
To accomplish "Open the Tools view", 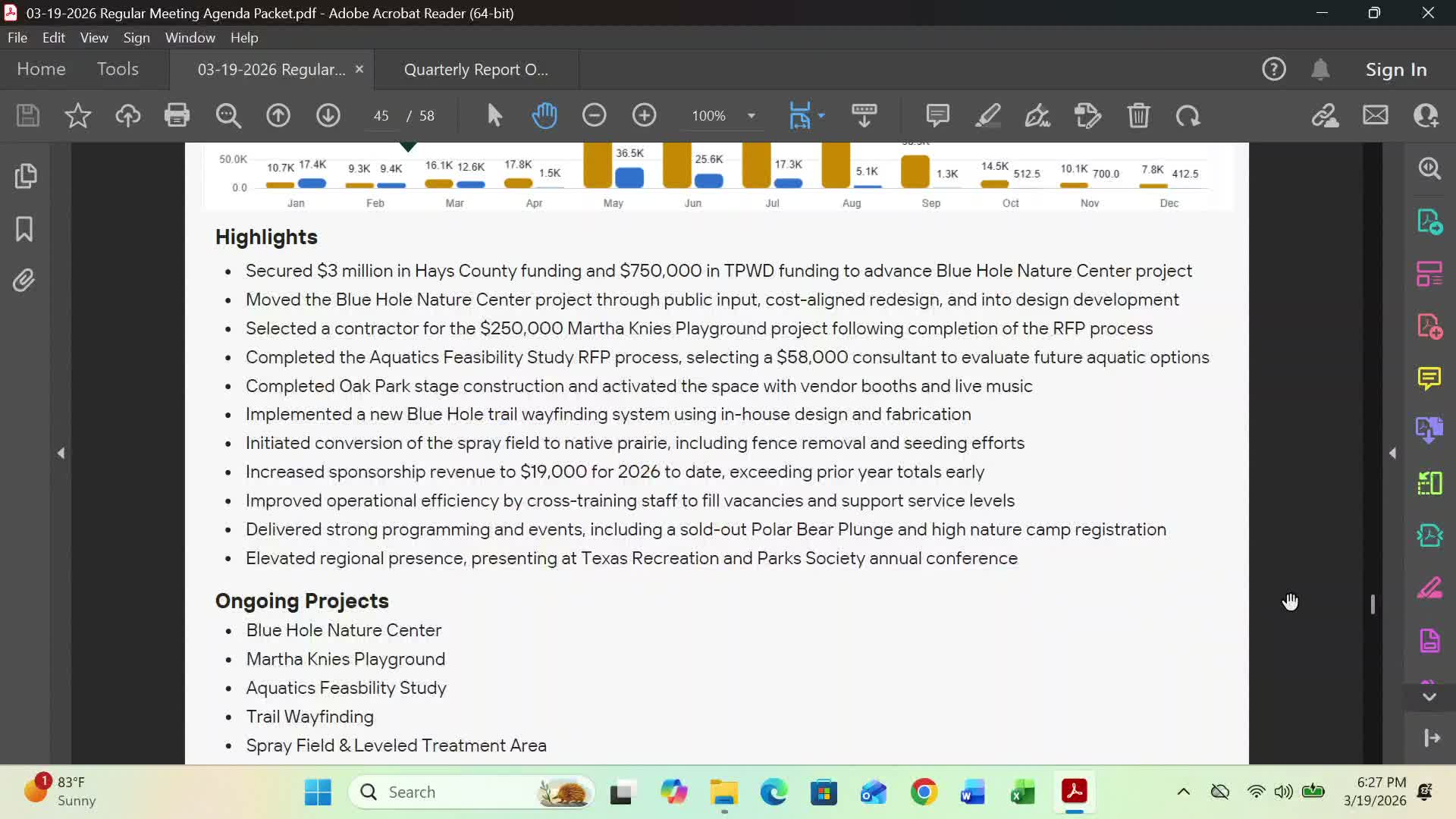I will pos(118,69).
